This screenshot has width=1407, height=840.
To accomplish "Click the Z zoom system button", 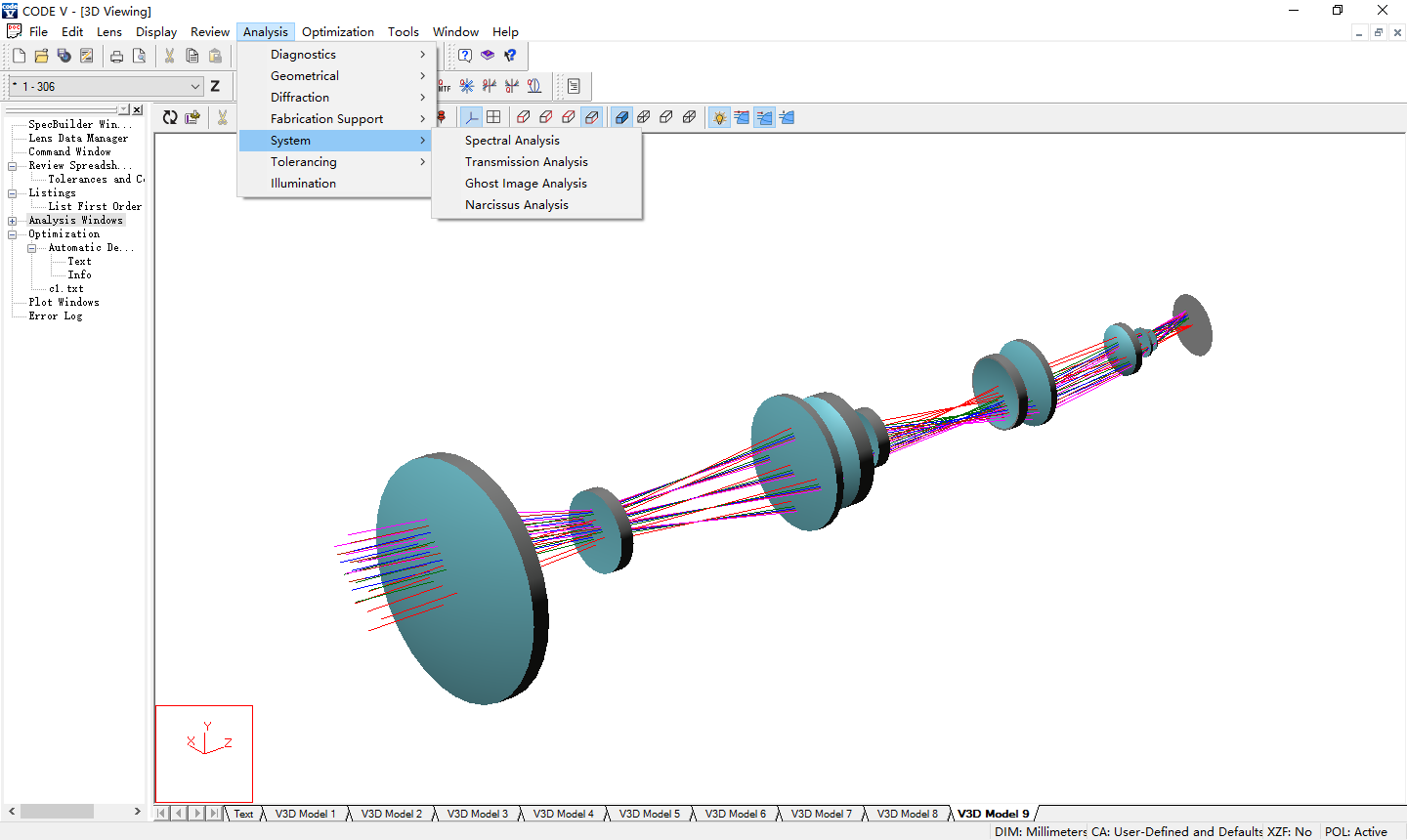I will click(x=215, y=86).
